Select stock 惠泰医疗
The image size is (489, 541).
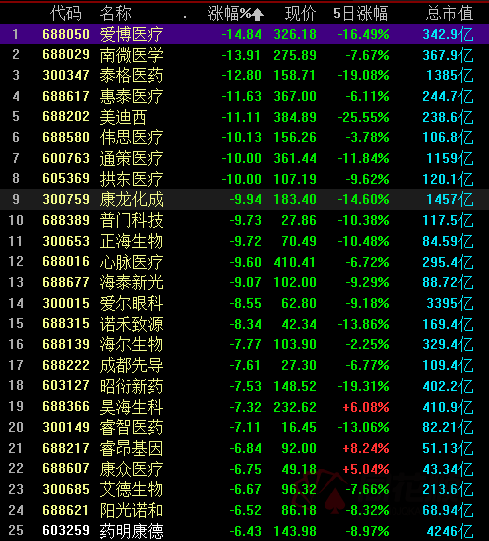coord(131,96)
